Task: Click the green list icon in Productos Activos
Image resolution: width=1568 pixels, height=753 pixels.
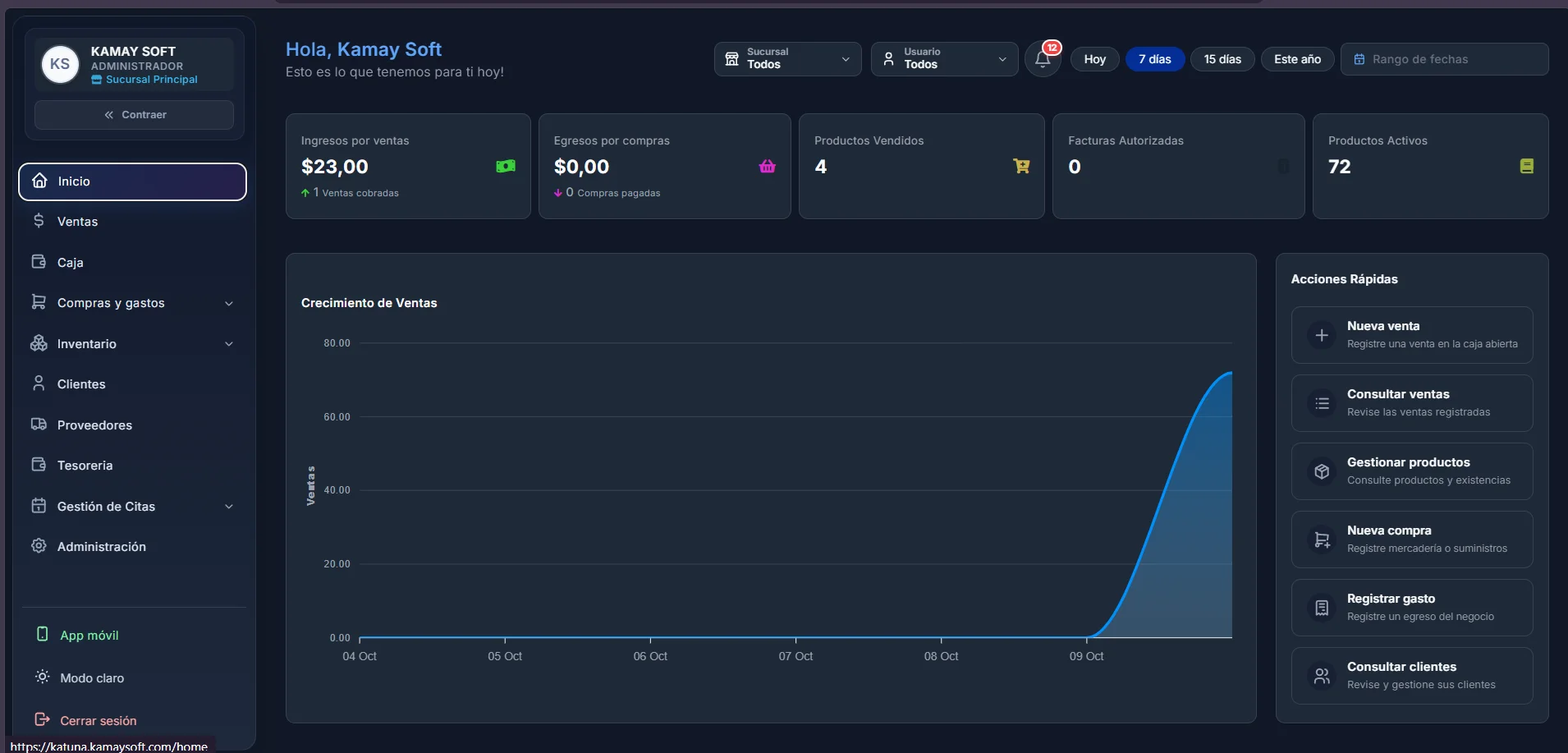Action: pyautogui.click(x=1527, y=166)
